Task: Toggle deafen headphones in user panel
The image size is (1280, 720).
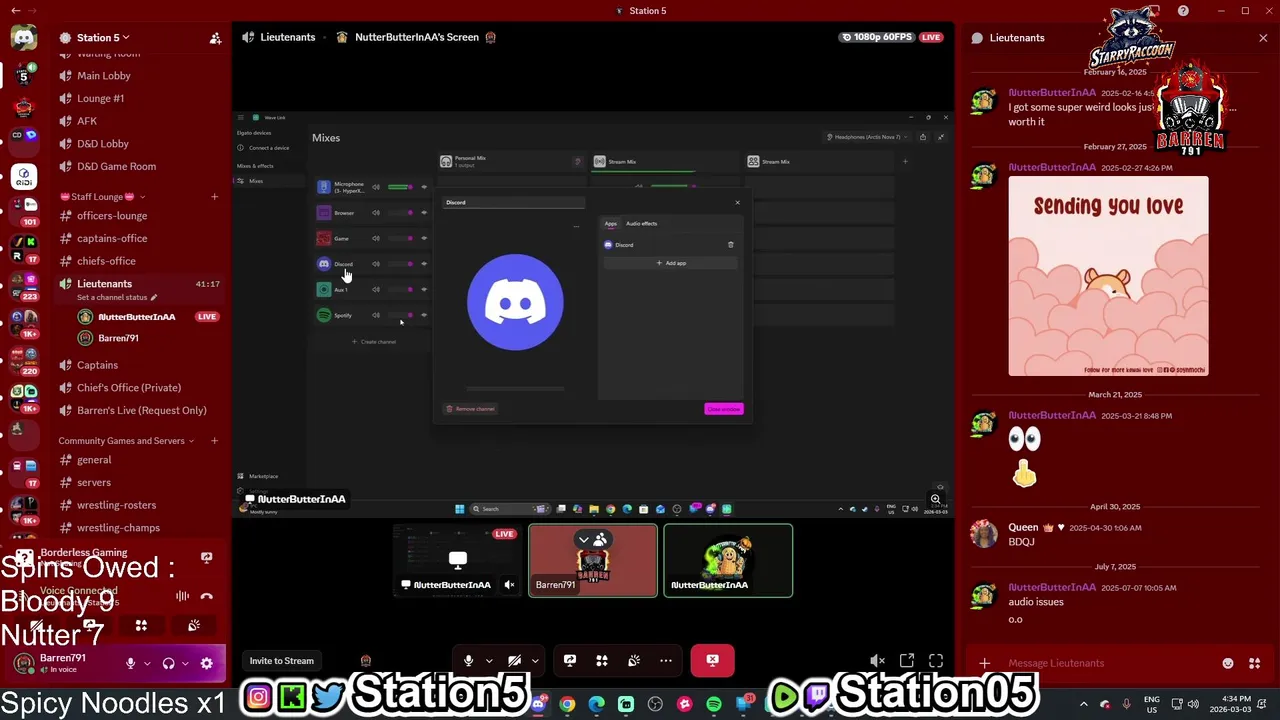Action: (168, 663)
